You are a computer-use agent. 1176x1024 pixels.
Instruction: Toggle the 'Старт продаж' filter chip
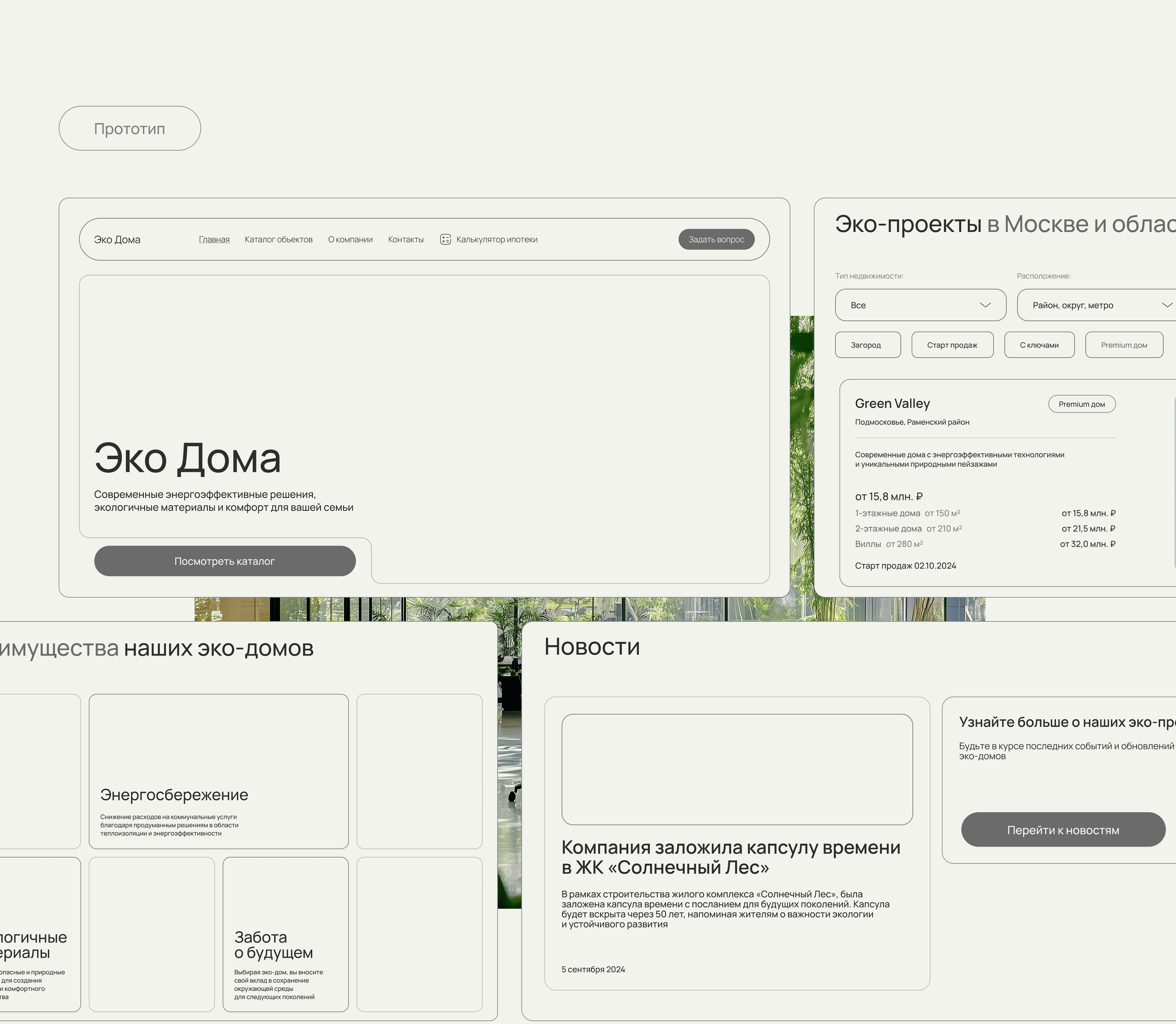952,345
